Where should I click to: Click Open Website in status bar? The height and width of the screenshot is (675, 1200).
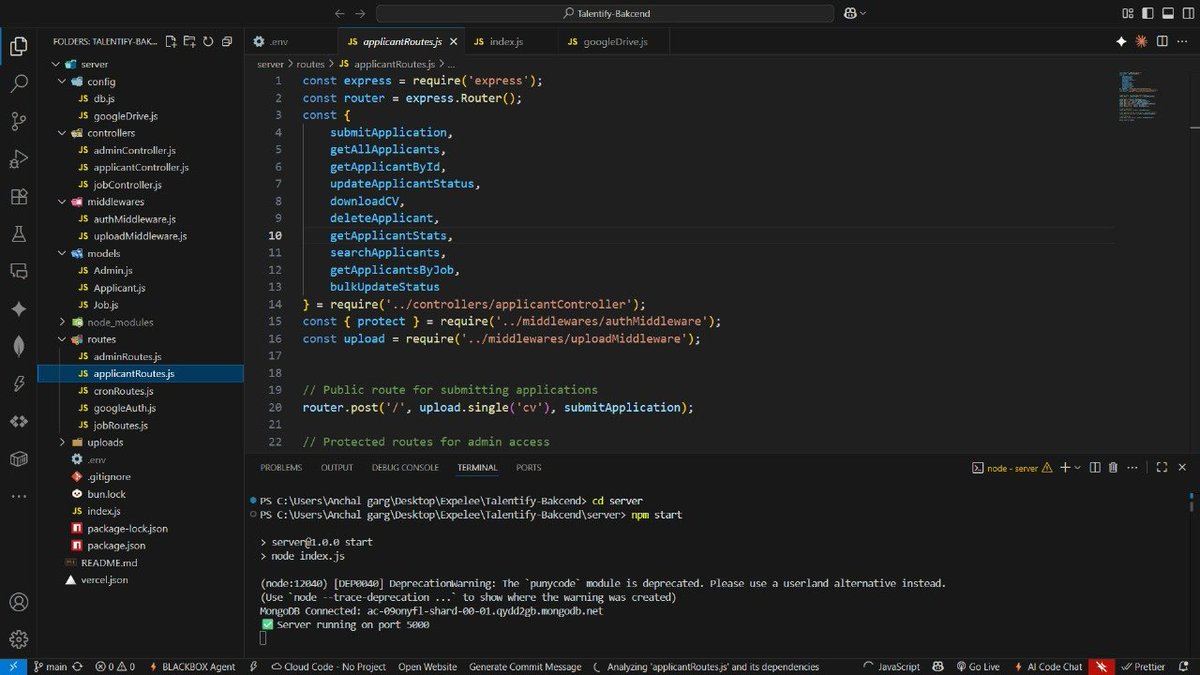427,666
